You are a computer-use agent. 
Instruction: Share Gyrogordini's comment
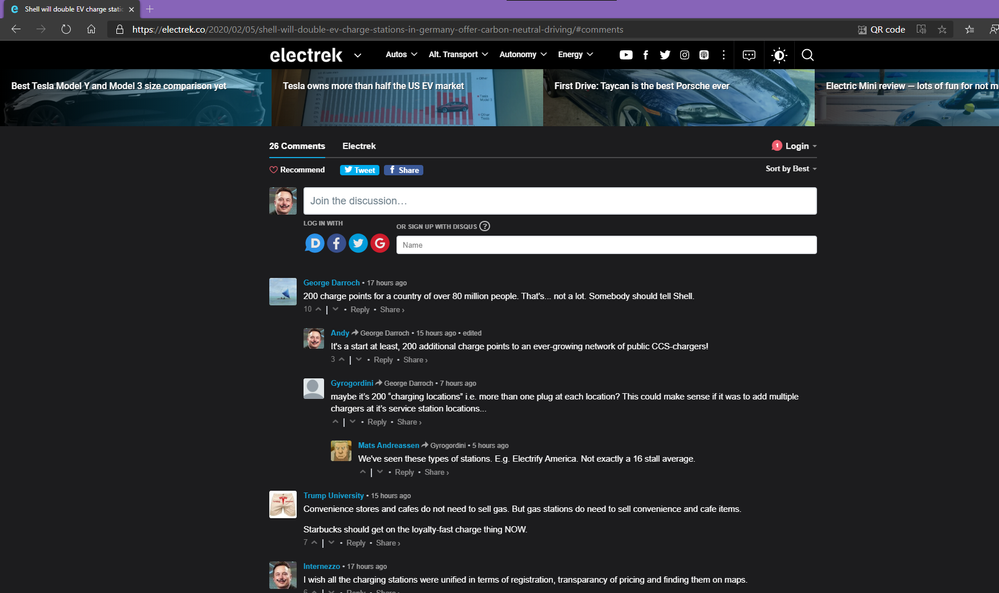point(409,422)
